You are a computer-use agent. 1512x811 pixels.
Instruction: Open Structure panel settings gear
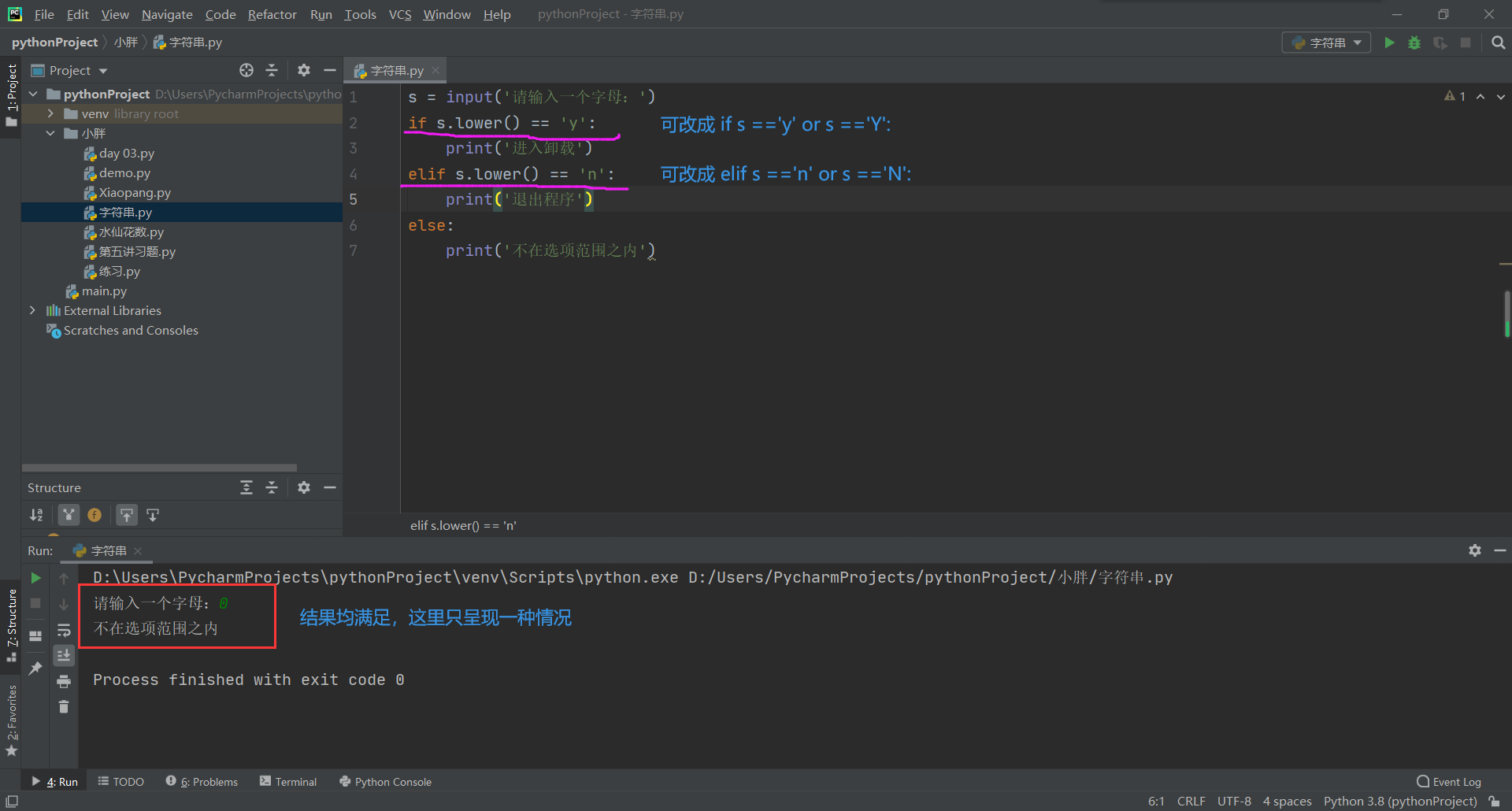[304, 487]
